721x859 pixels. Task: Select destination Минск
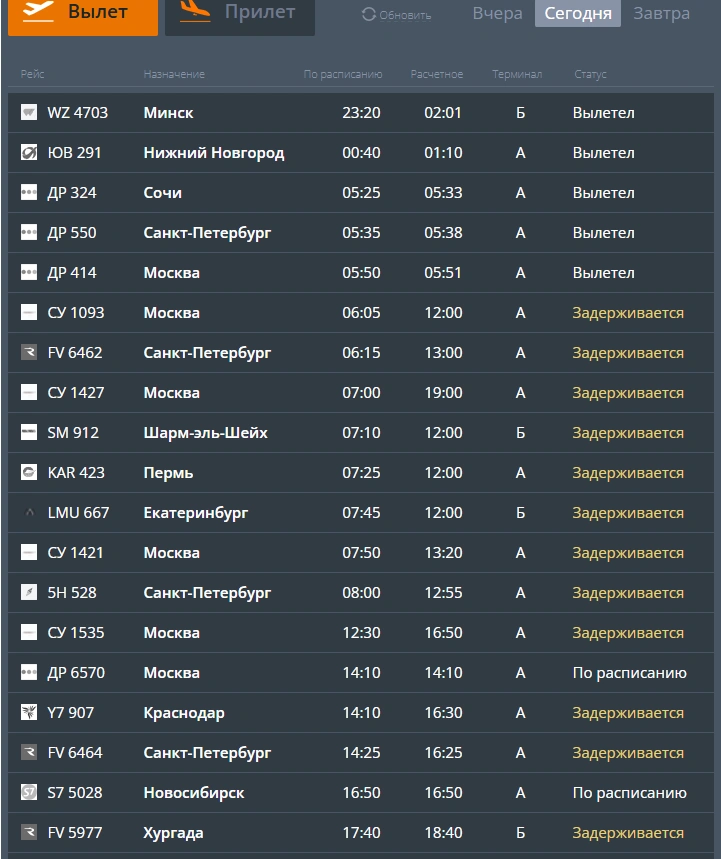click(x=168, y=112)
